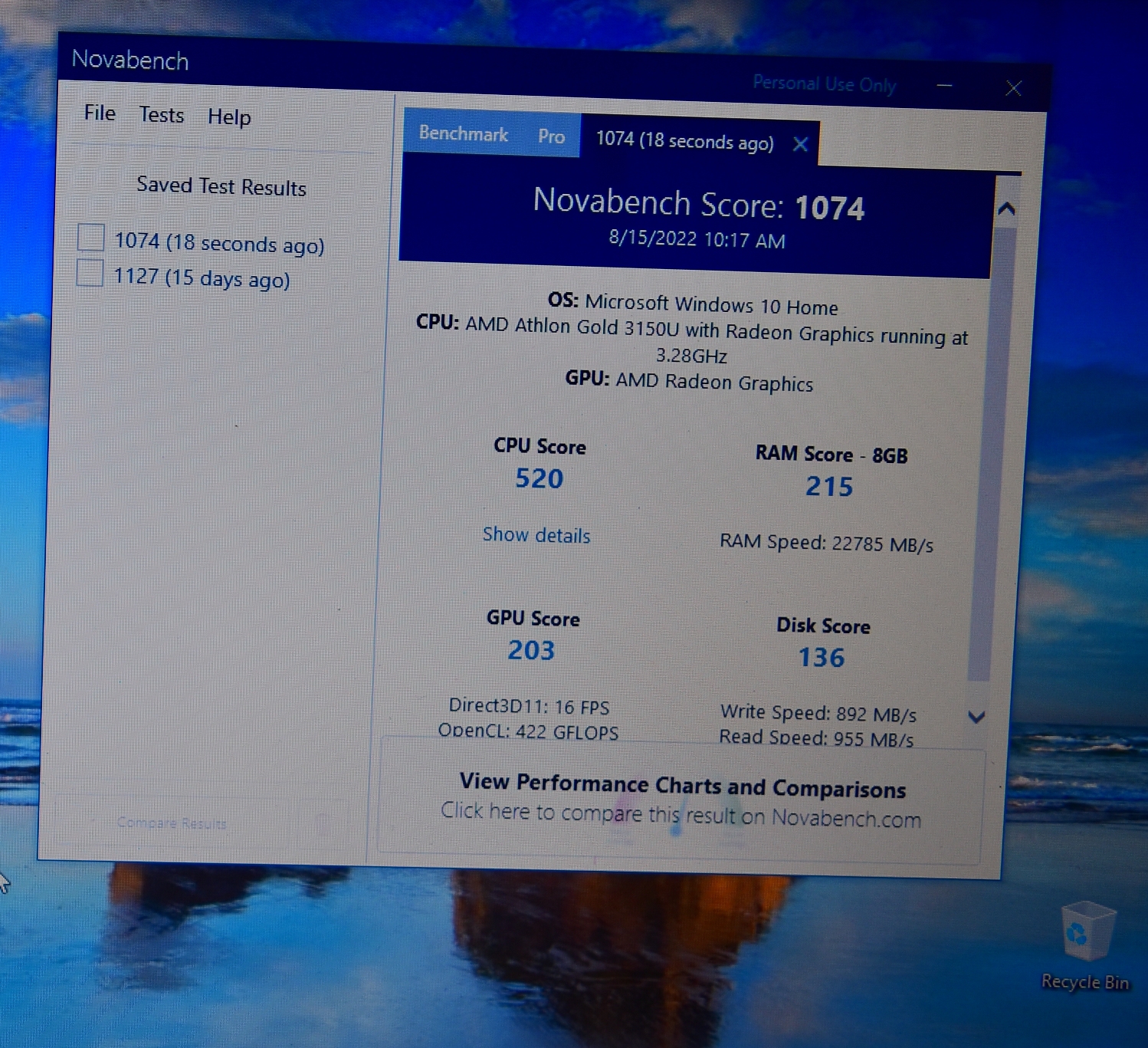The image size is (1148, 1048).
Task: Select the 1074 (18 seconds ago) tab
Action: 684,141
